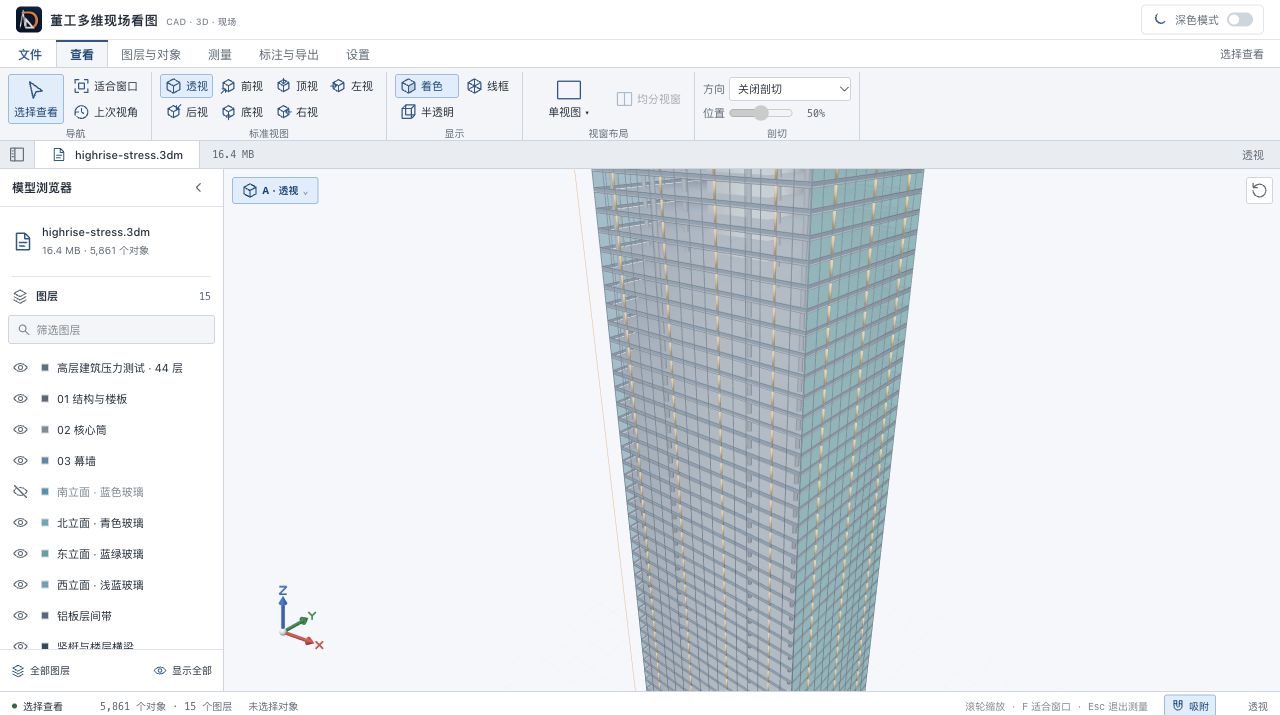Hide the 02 核心筒 layer
Viewport: 1280px width, 715px height.
(x=20, y=430)
